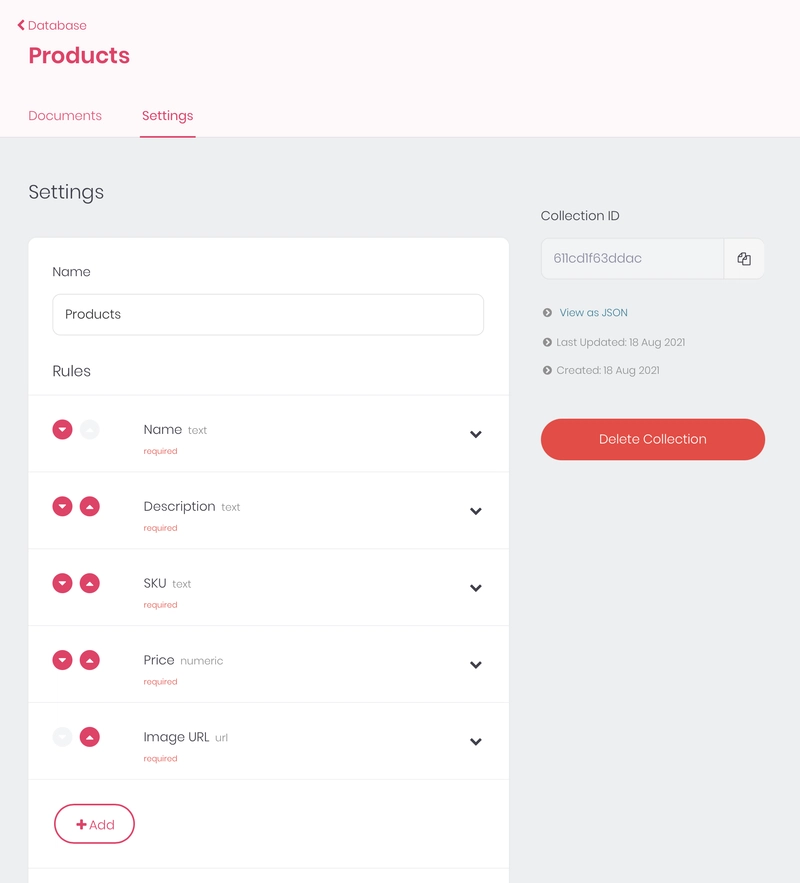Move the Description rule down

pyautogui.click(x=62, y=507)
